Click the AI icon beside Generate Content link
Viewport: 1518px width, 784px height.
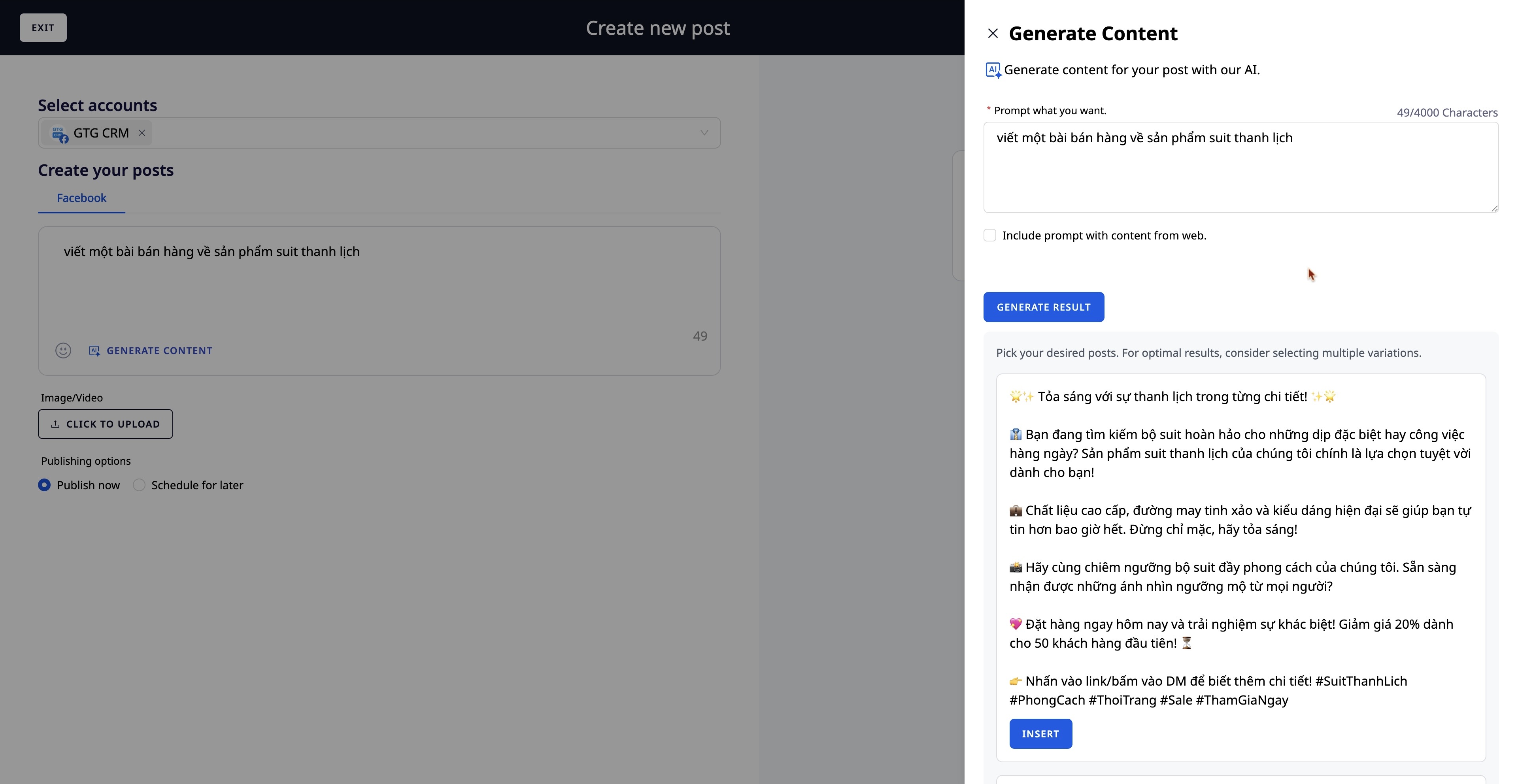click(x=94, y=351)
